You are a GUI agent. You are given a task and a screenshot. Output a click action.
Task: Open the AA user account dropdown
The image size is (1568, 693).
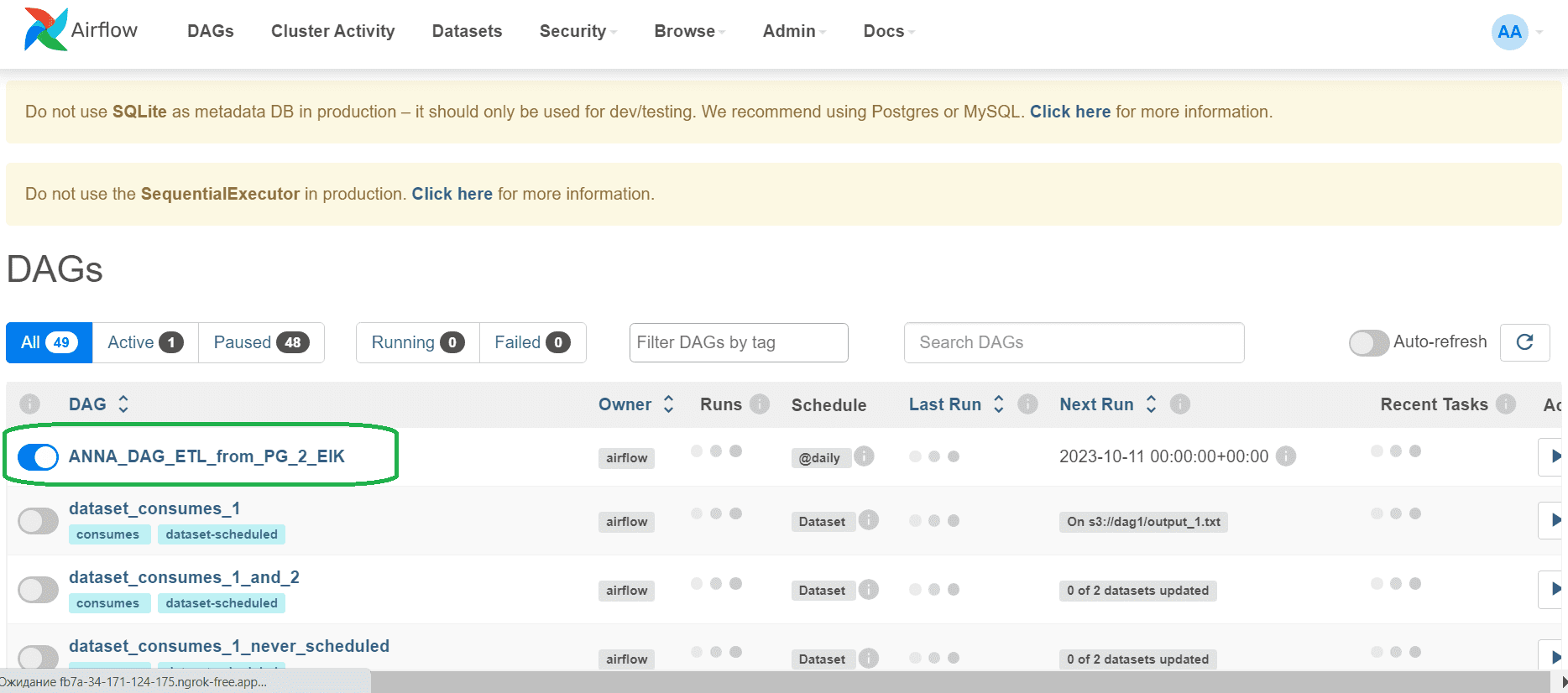tap(1517, 32)
